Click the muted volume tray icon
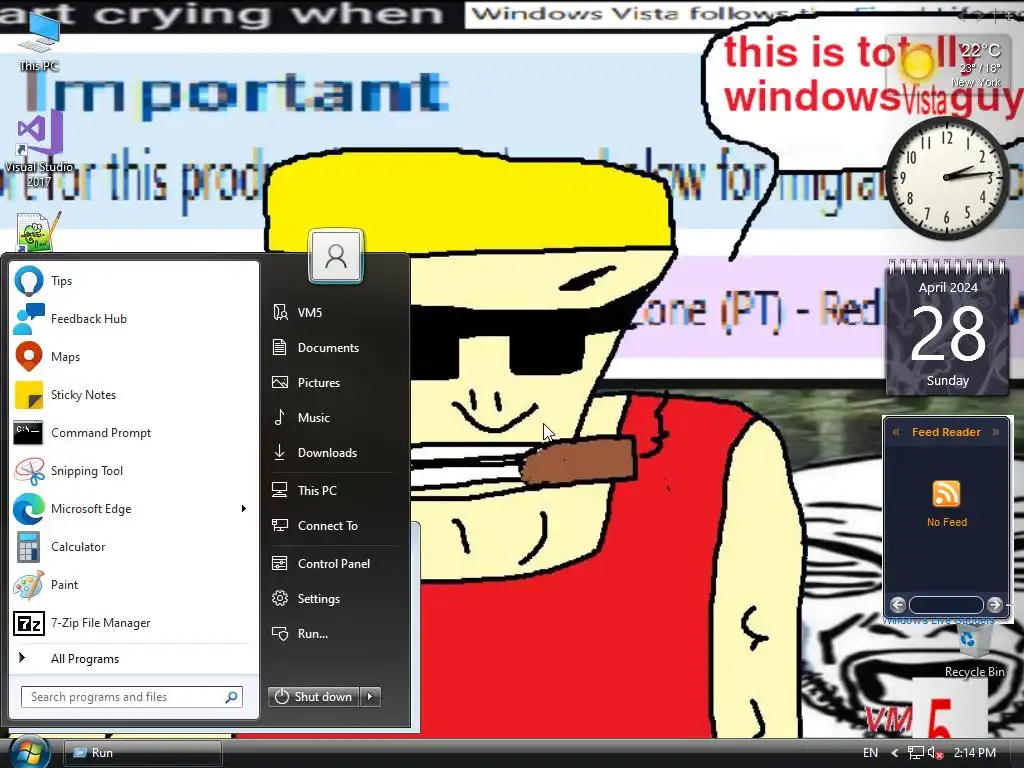 point(935,753)
